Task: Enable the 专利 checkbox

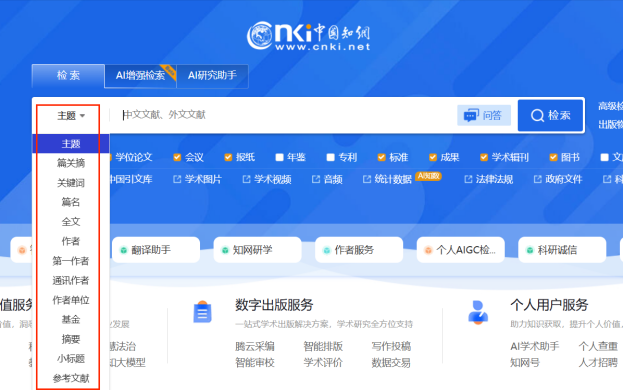Action: pos(330,157)
